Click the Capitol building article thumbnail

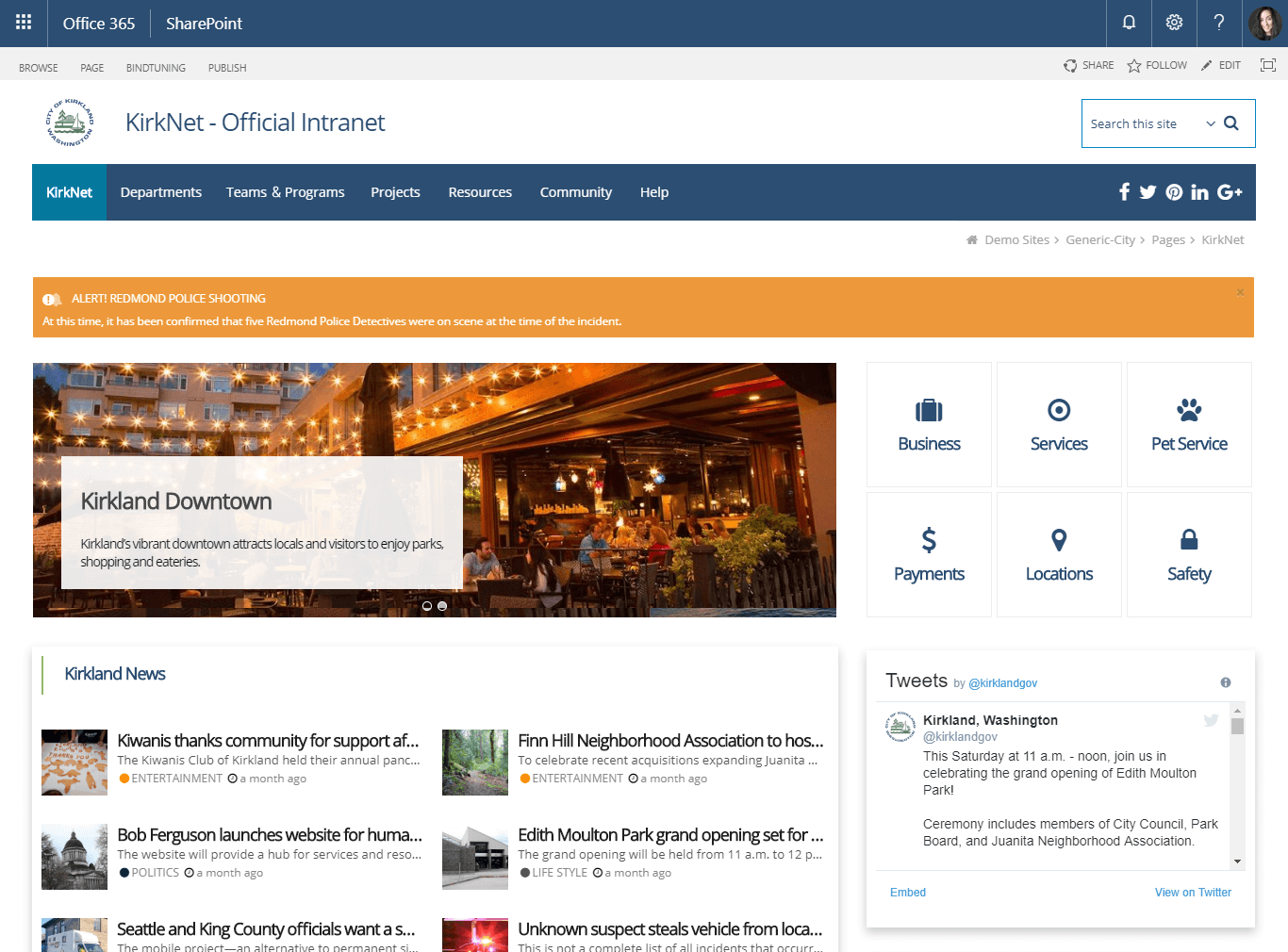pos(74,857)
